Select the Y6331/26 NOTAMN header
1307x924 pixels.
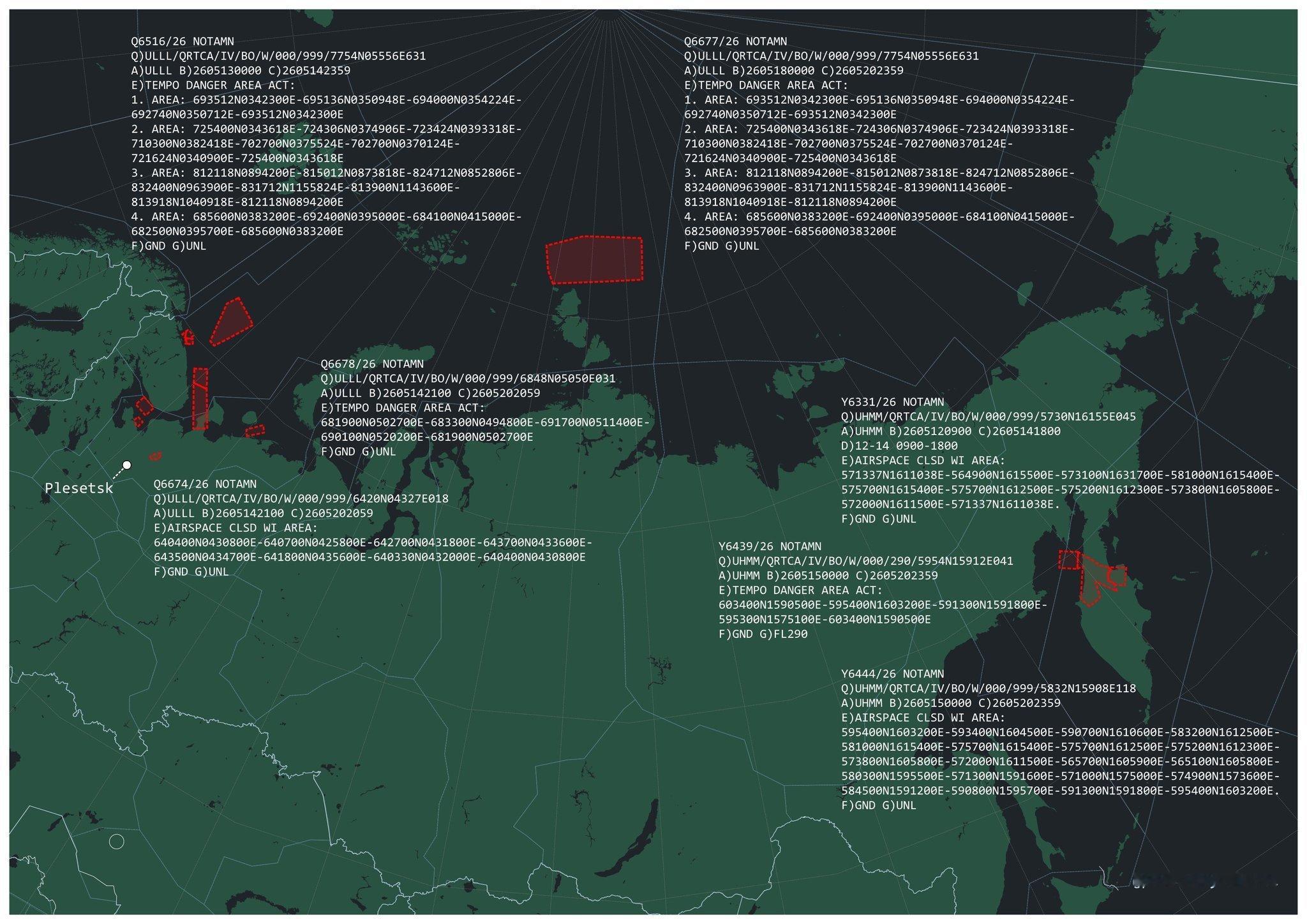[893, 402]
